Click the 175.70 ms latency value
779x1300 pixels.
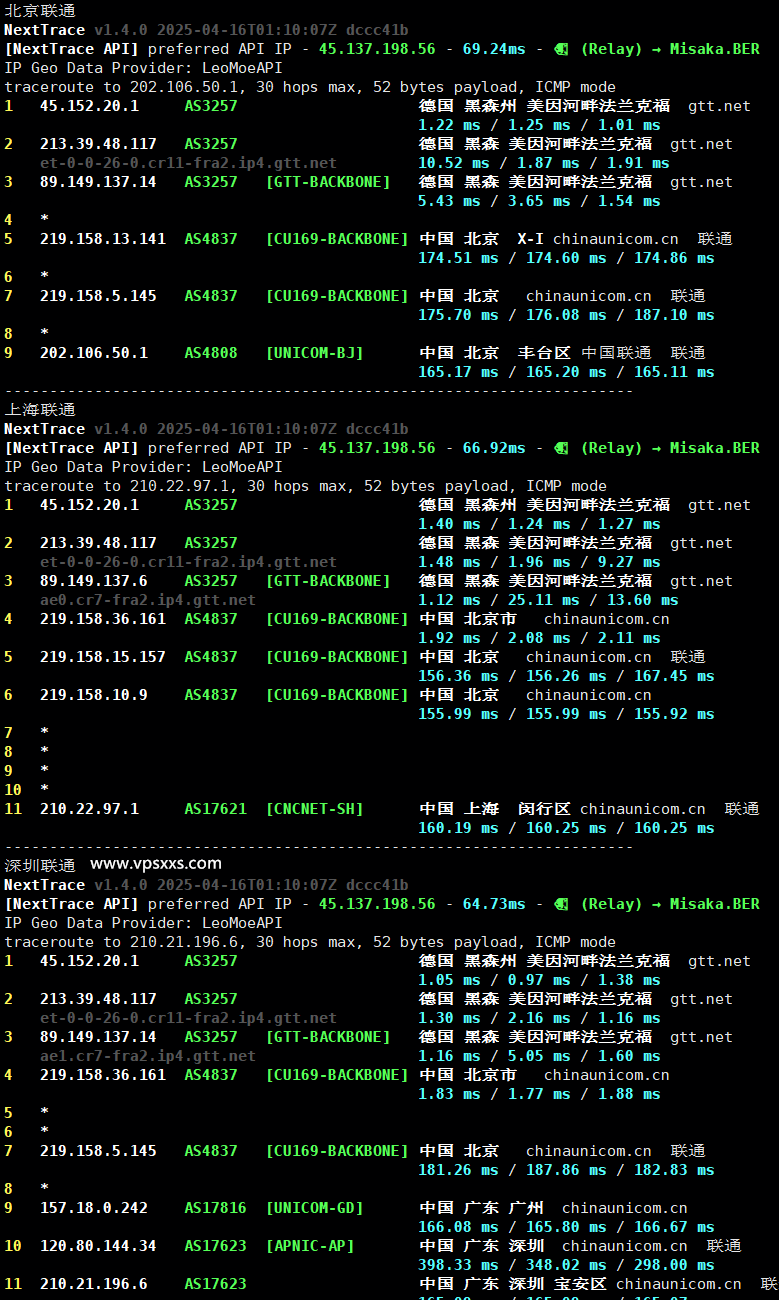point(458,315)
